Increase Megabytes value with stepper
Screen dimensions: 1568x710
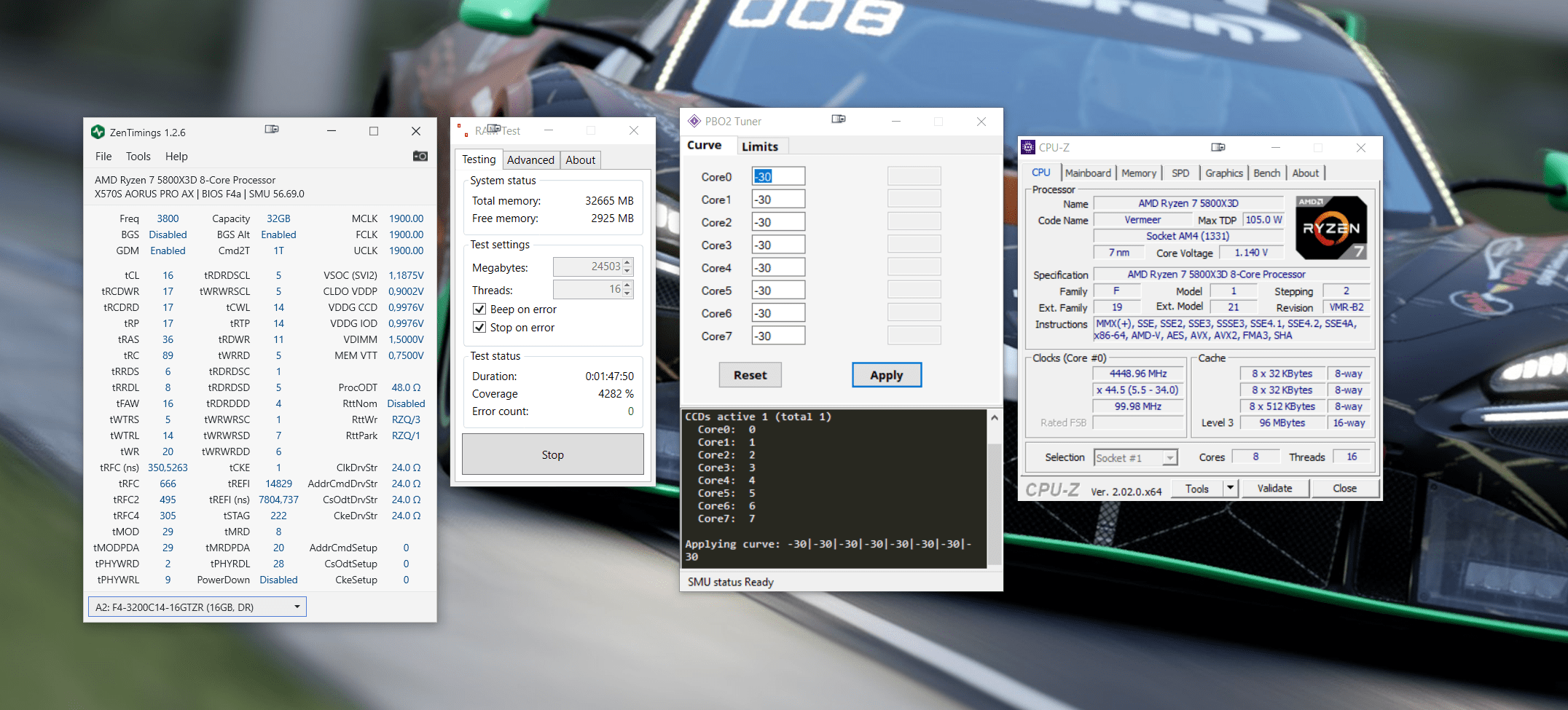tap(627, 263)
